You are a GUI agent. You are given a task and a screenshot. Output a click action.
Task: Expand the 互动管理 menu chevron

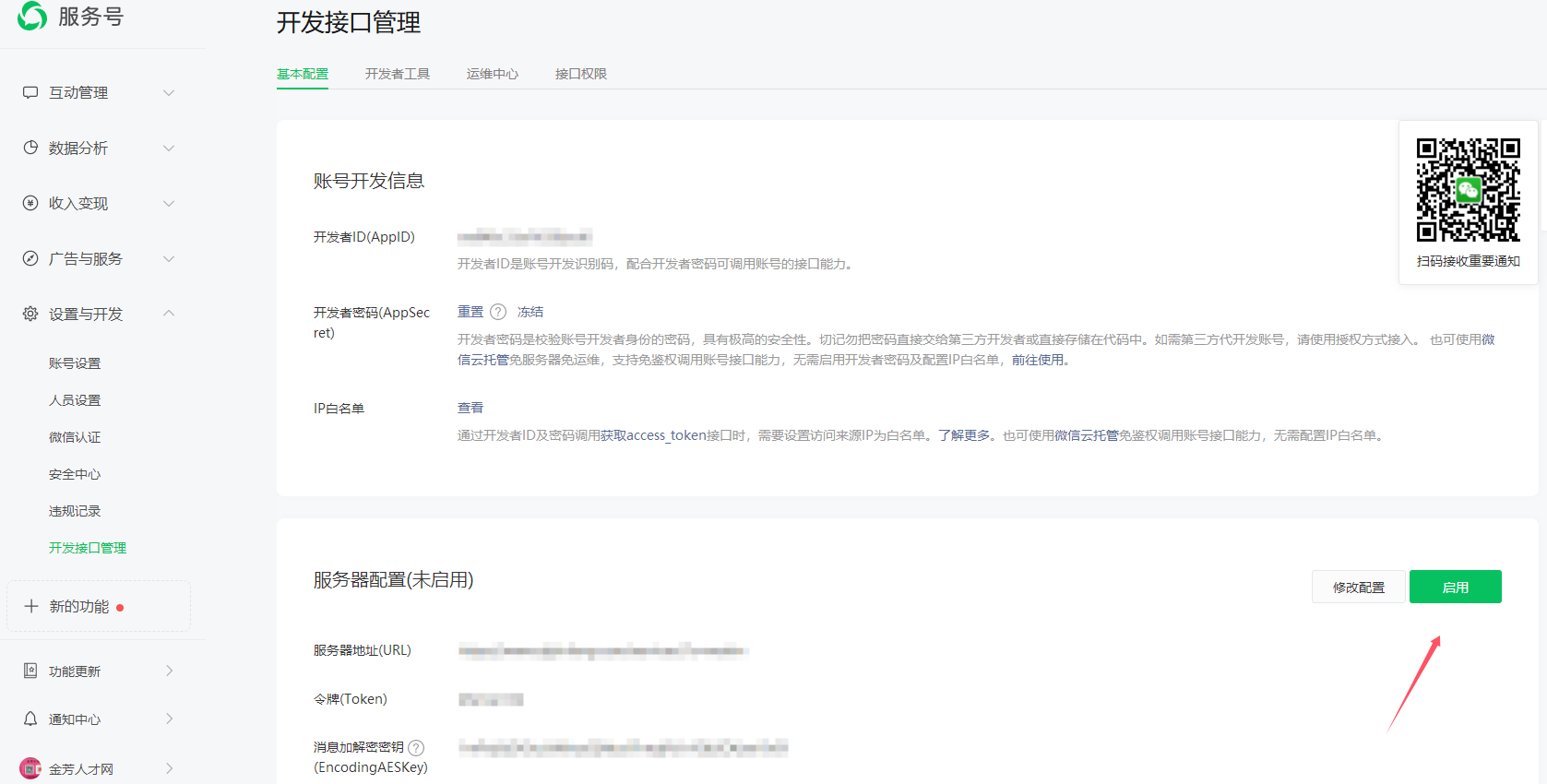[x=169, y=92]
